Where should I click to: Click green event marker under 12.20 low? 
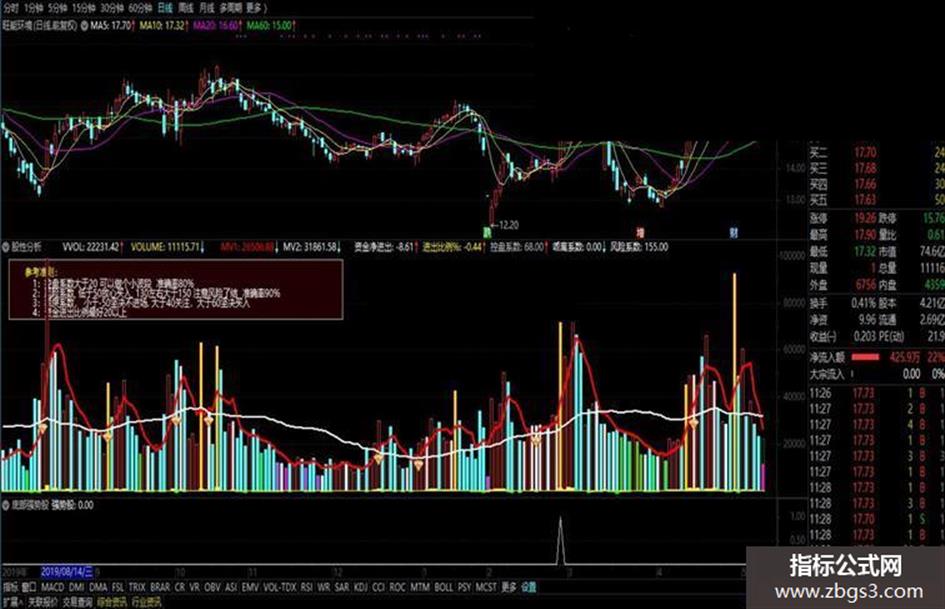tap(487, 232)
